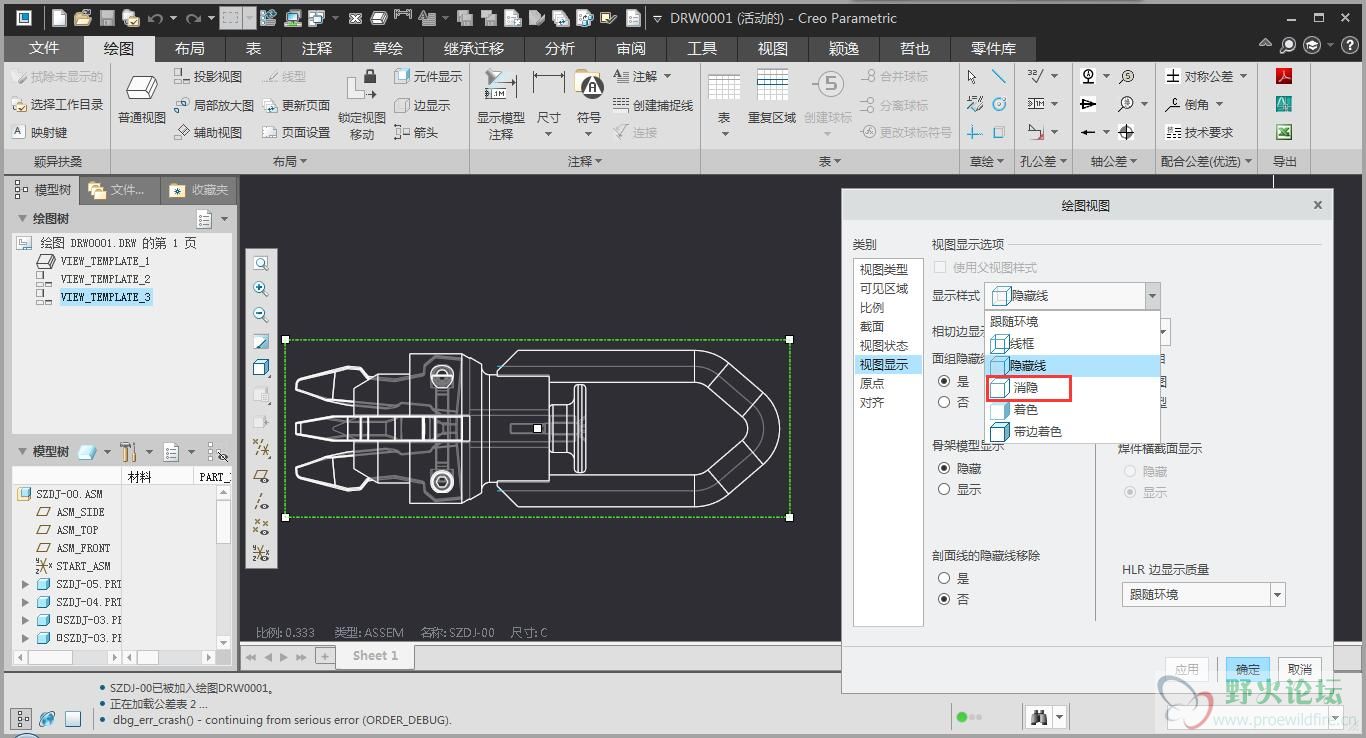Screen dimensions: 1366x738
Task: Click the 映射键 mapkey tool
Action: (x=40, y=132)
